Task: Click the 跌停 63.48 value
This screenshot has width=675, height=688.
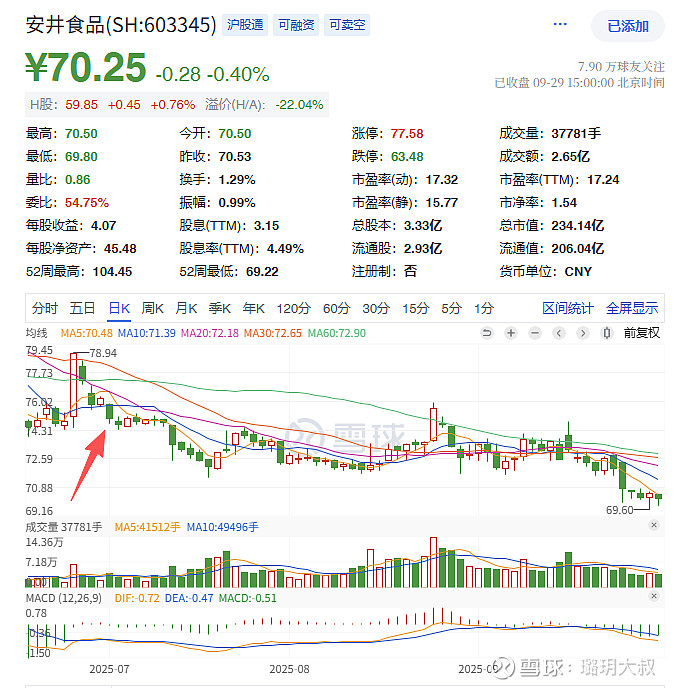Action: point(407,156)
